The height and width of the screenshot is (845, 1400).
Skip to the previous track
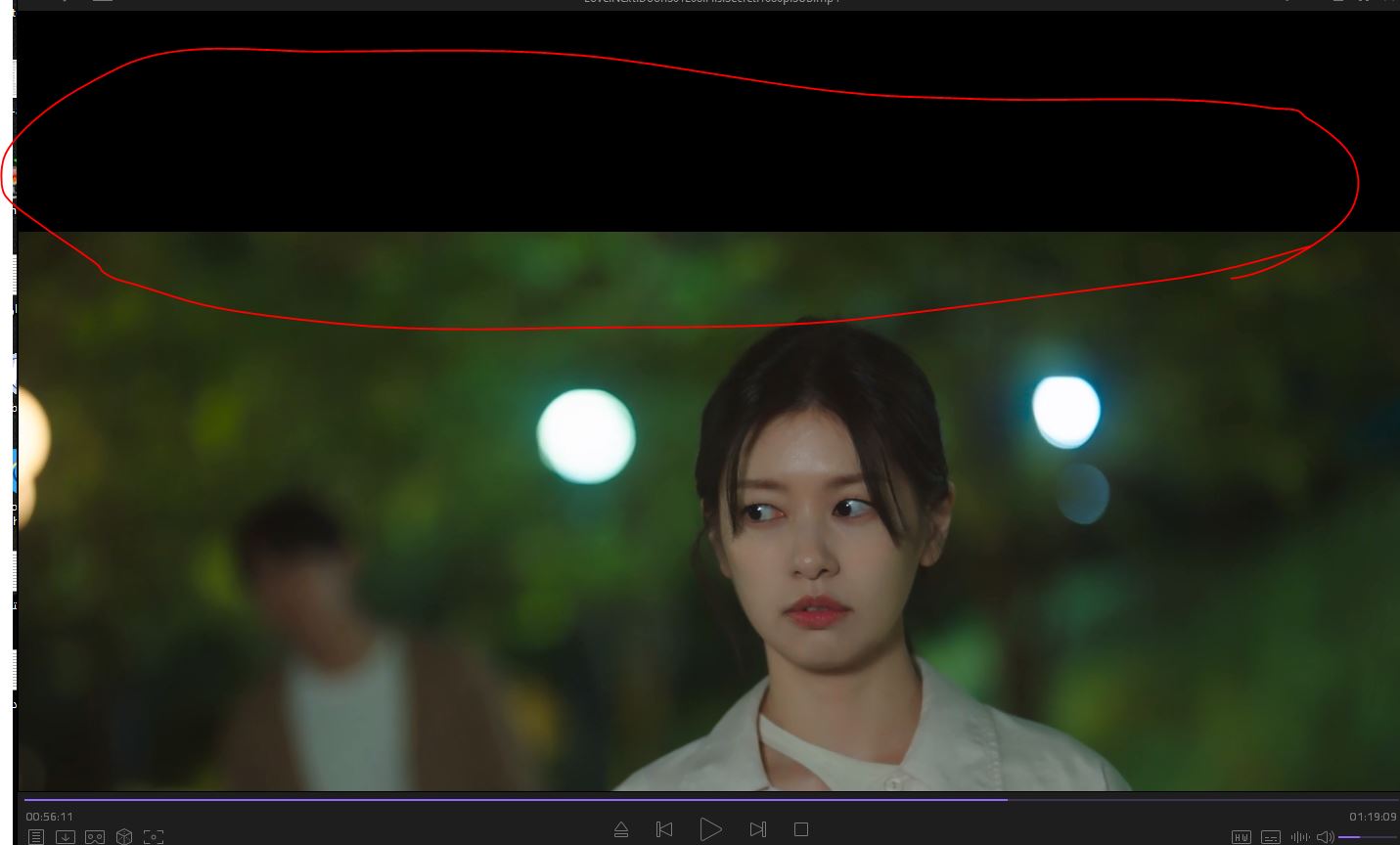(x=664, y=829)
